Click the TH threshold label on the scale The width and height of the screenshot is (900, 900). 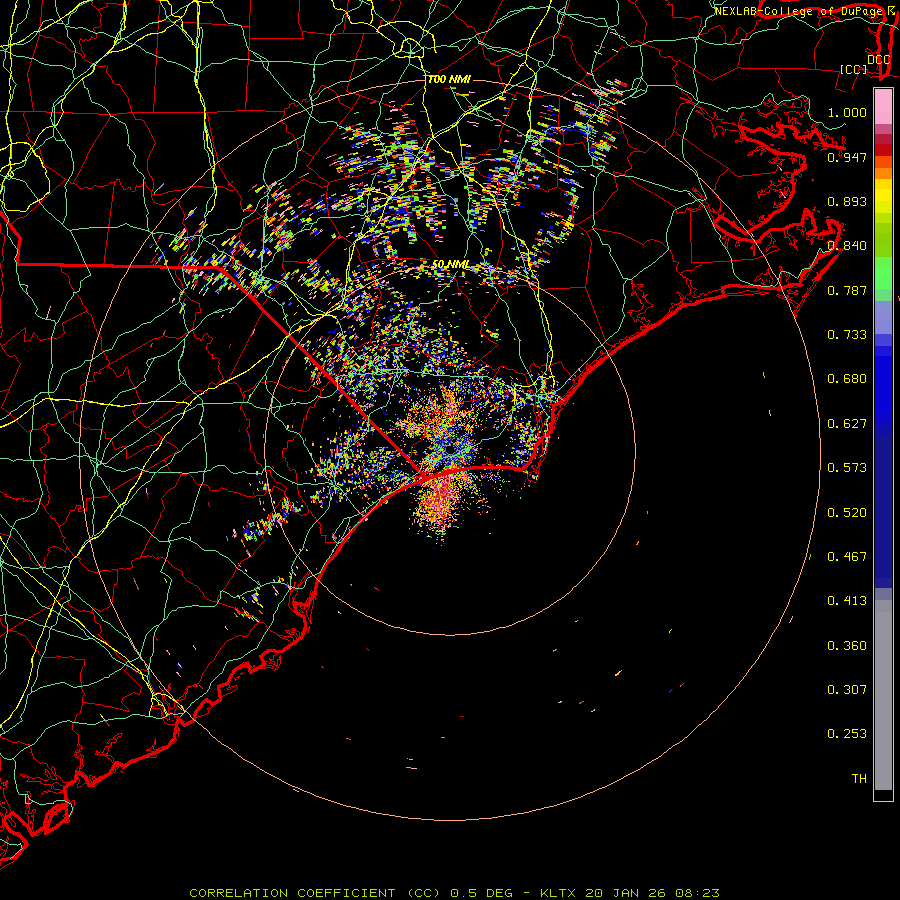(x=859, y=779)
